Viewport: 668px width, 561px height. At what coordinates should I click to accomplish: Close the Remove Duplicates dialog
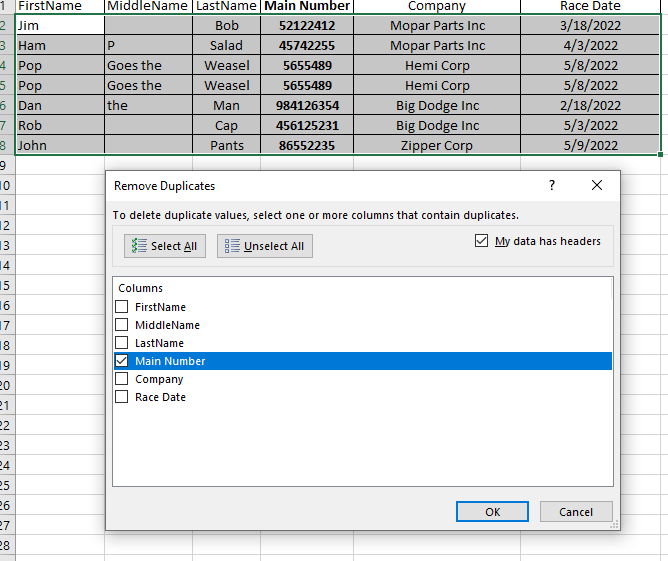click(597, 186)
